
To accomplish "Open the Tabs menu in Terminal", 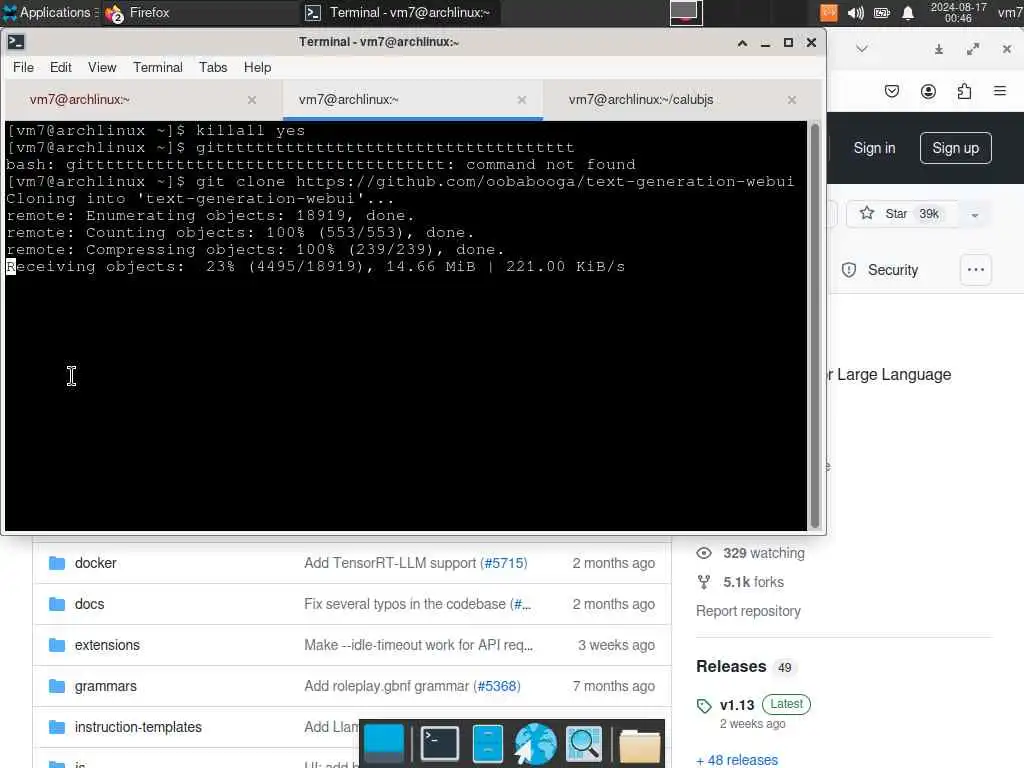I will click(213, 67).
